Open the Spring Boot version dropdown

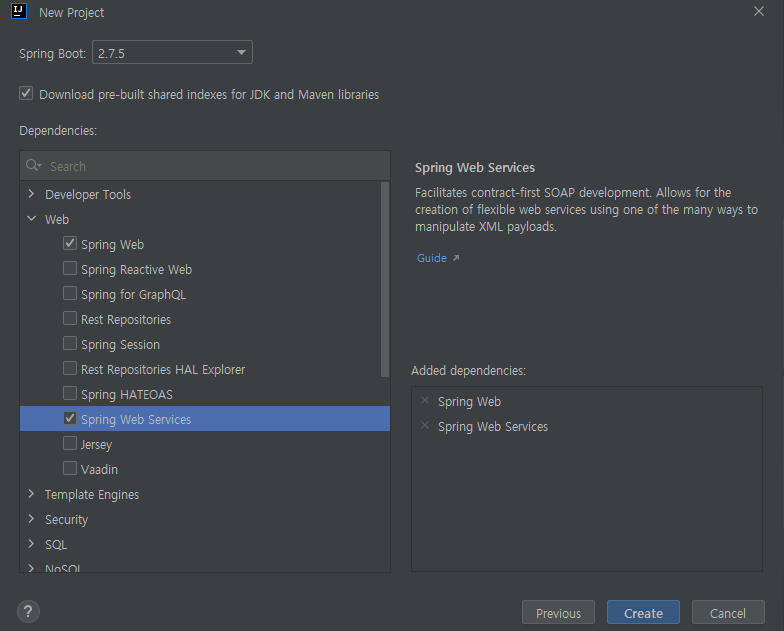click(x=172, y=52)
